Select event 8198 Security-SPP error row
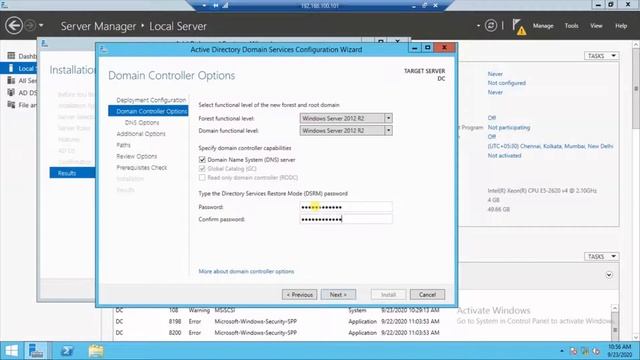 click(278, 322)
